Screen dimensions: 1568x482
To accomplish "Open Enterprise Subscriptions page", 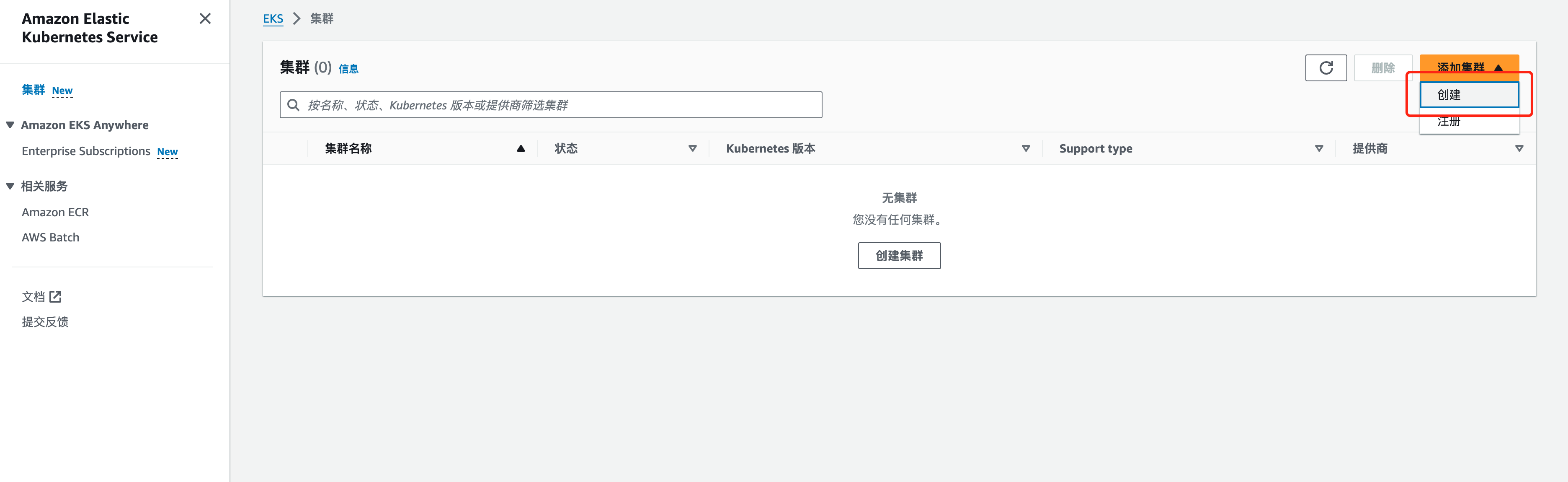I will (86, 151).
